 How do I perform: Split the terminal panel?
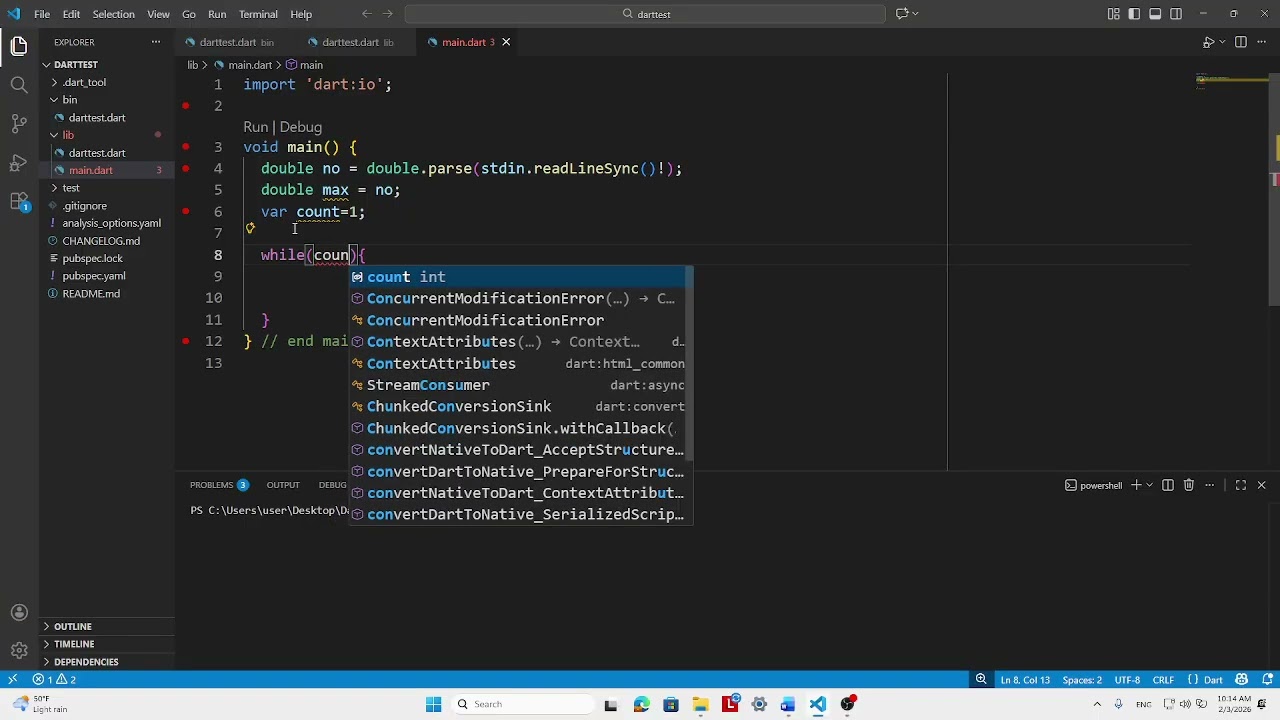tap(1167, 485)
